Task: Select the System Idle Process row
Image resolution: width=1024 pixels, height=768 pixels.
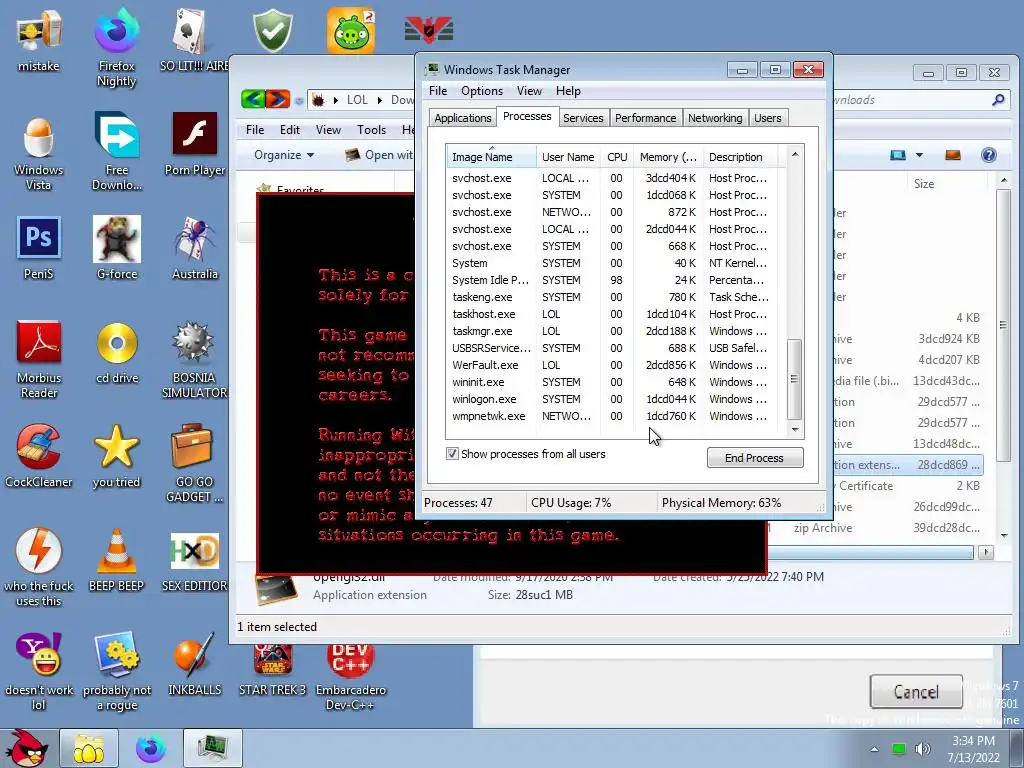Action: coord(615,280)
